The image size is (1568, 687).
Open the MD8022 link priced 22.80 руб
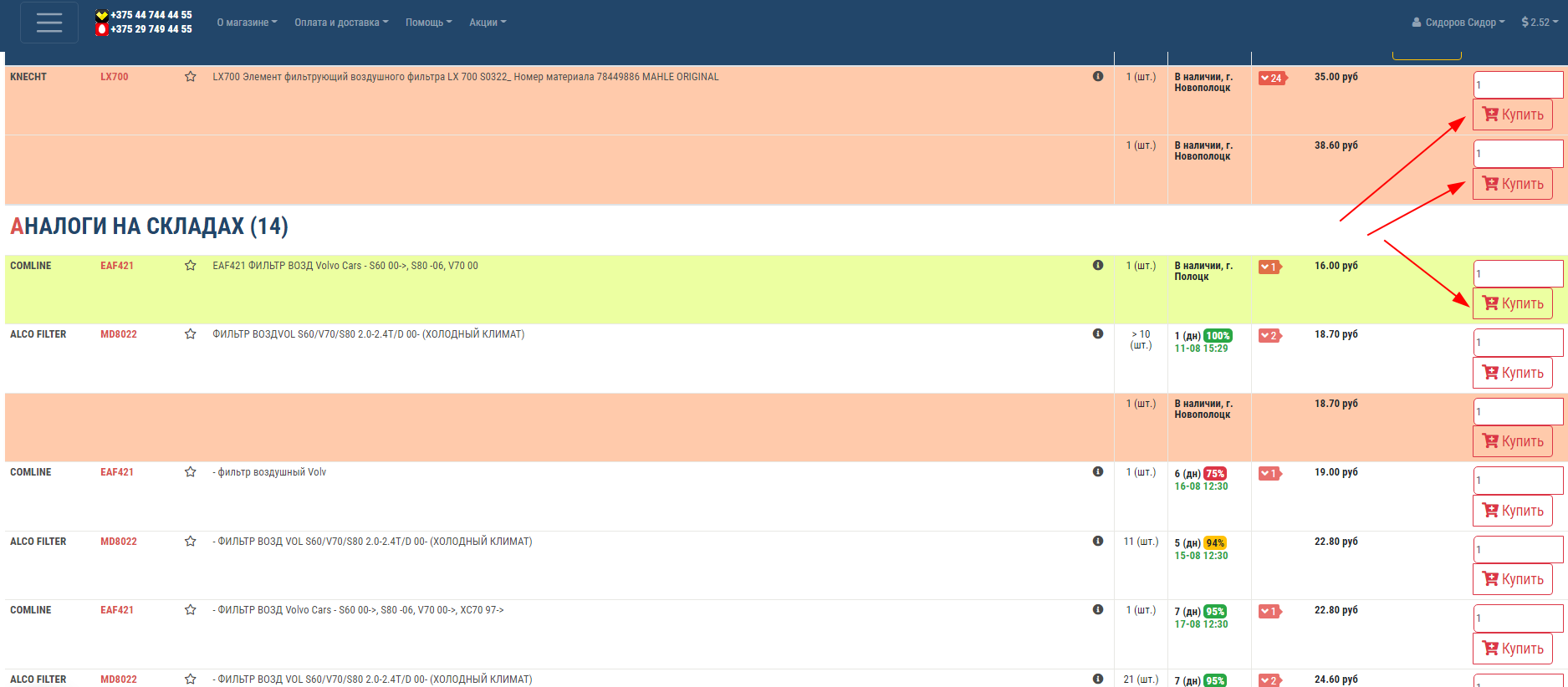click(x=119, y=542)
